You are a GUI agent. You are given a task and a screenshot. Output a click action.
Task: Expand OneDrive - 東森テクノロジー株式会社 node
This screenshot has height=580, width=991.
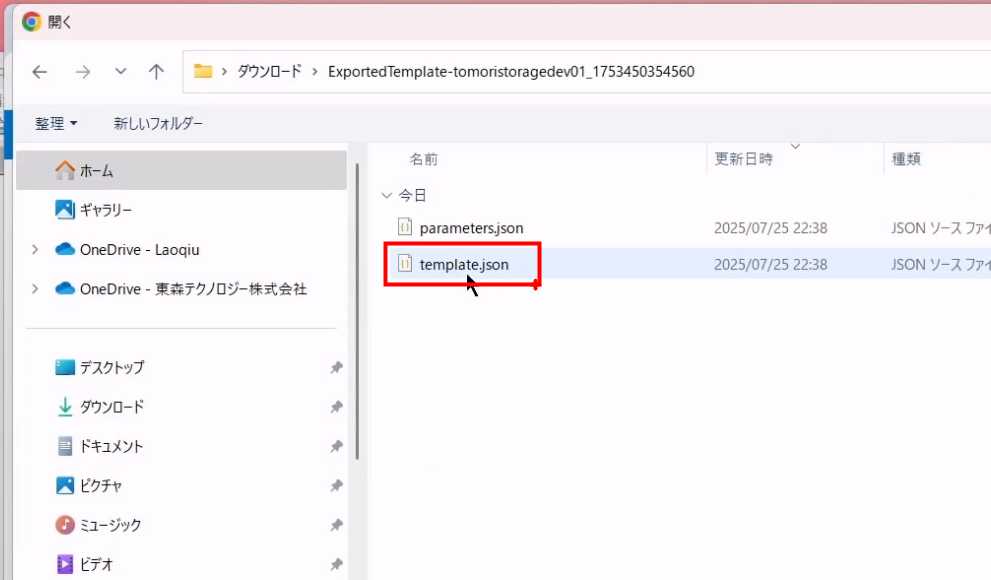36,289
